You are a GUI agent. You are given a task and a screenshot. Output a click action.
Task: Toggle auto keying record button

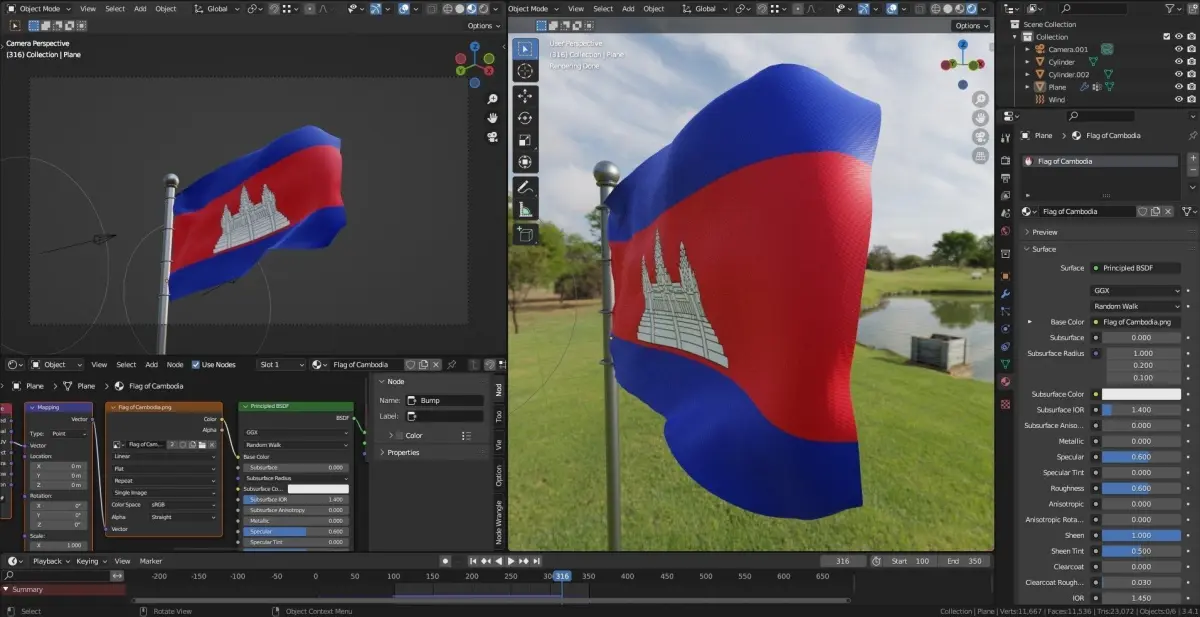click(446, 561)
